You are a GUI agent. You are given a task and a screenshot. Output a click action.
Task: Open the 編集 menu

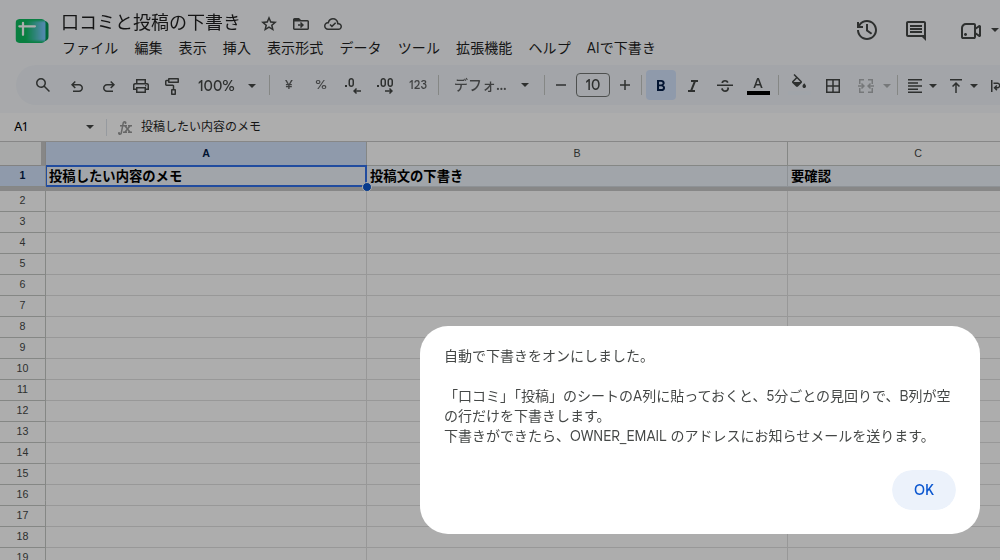click(148, 48)
